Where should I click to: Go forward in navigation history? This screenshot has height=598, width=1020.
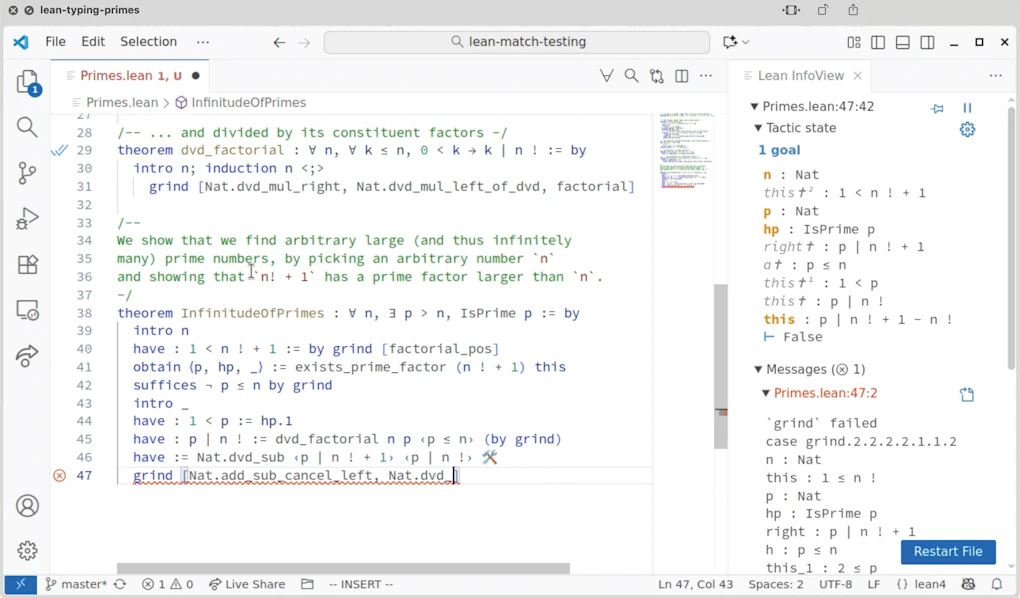(x=304, y=43)
